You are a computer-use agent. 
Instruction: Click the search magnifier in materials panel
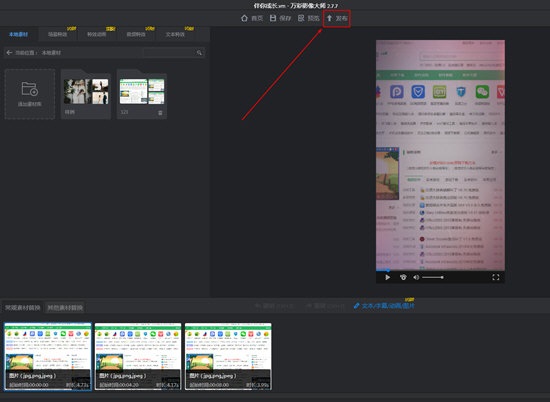pyautogui.click(x=199, y=53)
